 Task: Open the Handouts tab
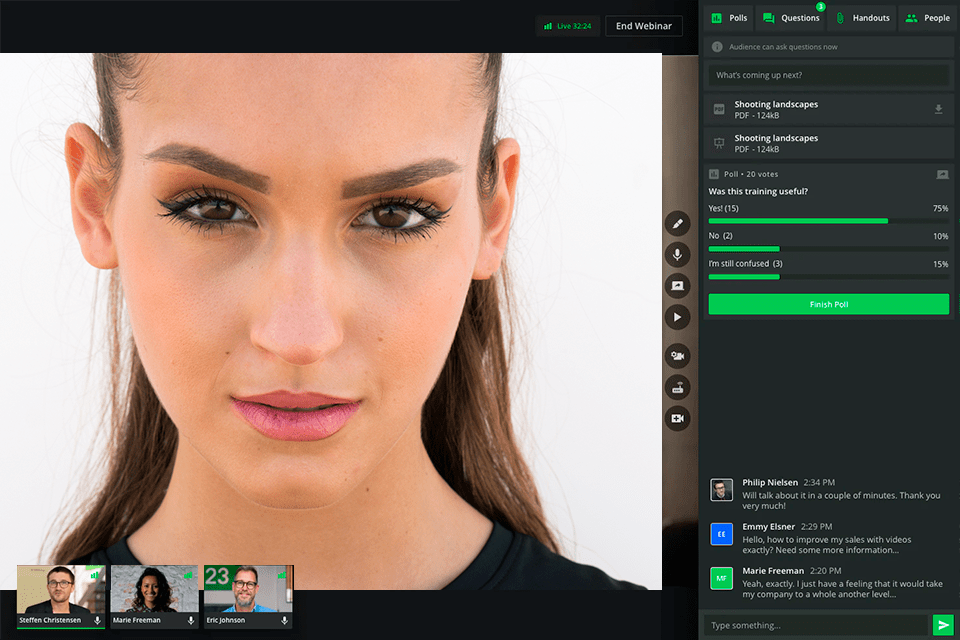pos(862,17)
